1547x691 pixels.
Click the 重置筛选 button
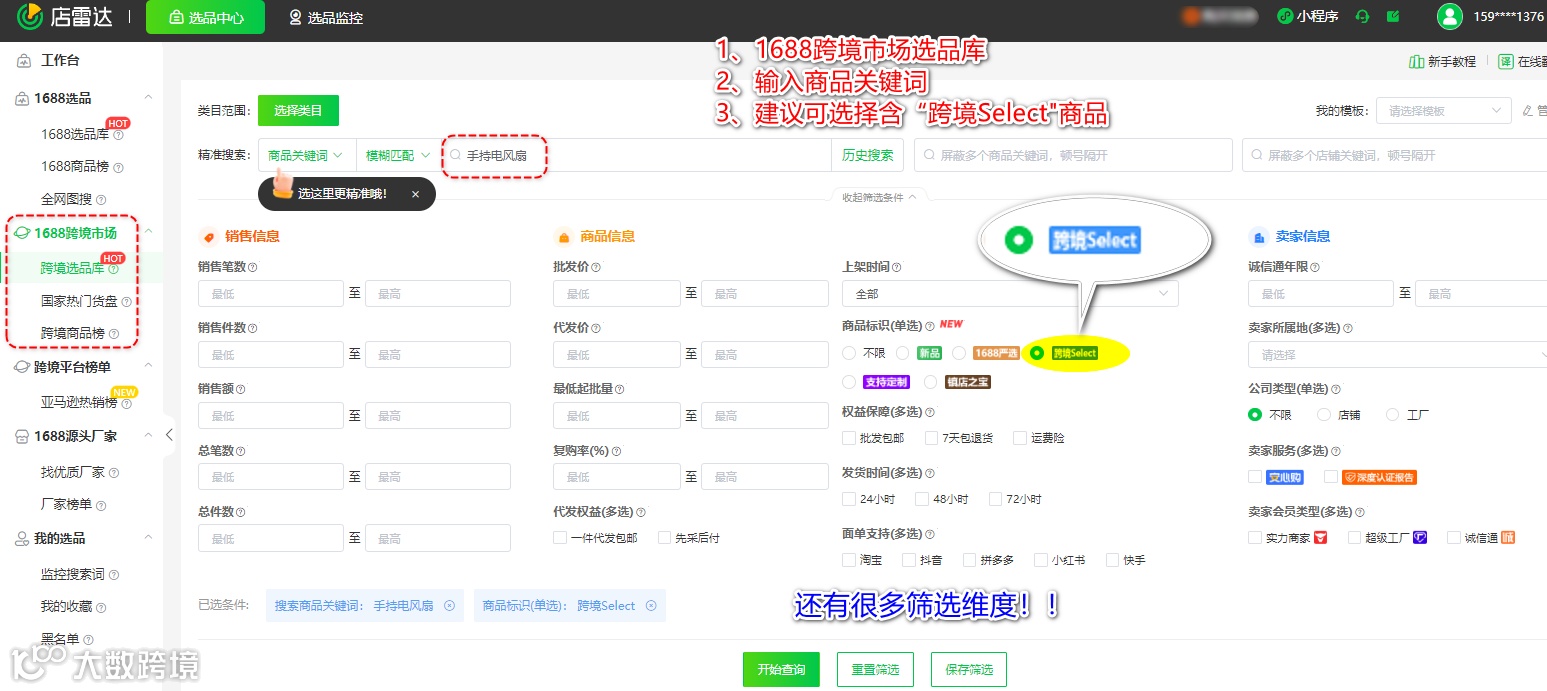[x=875, y=669]
